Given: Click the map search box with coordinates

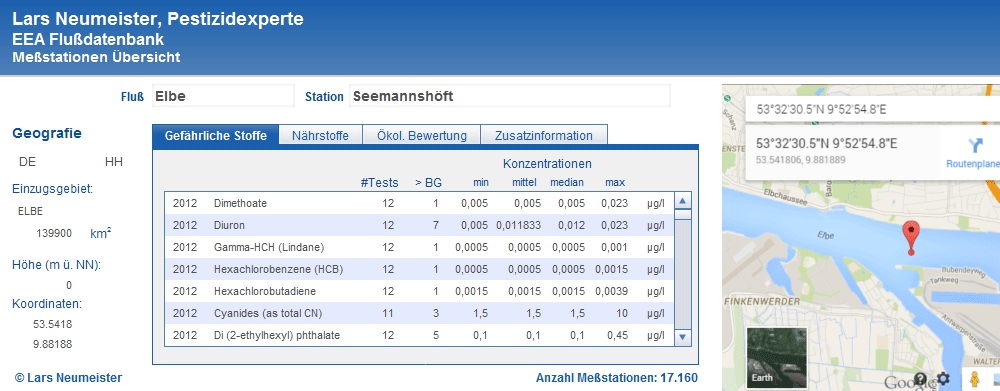Looking at the screenshot, I should pos(872,109).
